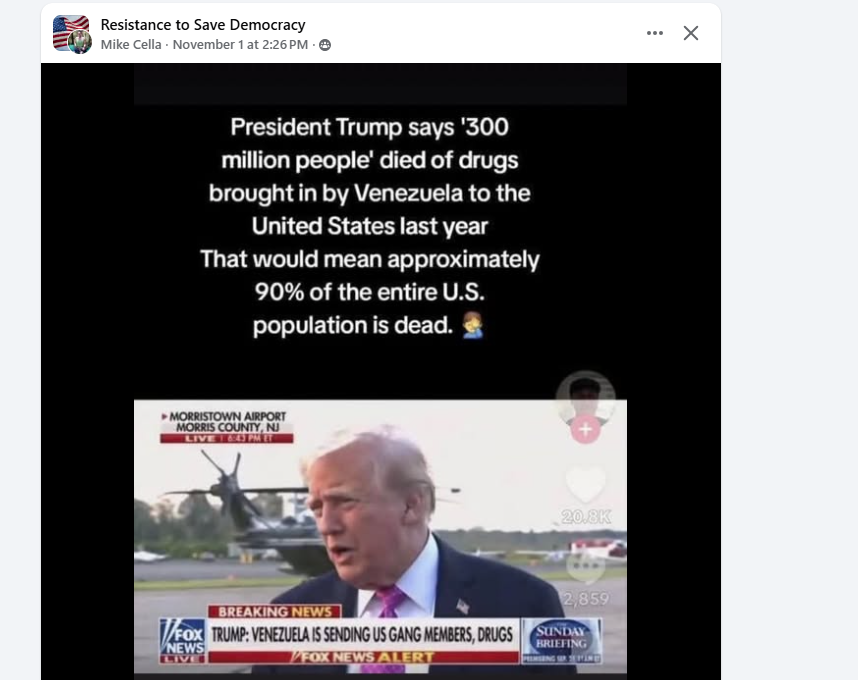
Task: Click the Fox News logo in the video
Action: (x=182, y=641)
